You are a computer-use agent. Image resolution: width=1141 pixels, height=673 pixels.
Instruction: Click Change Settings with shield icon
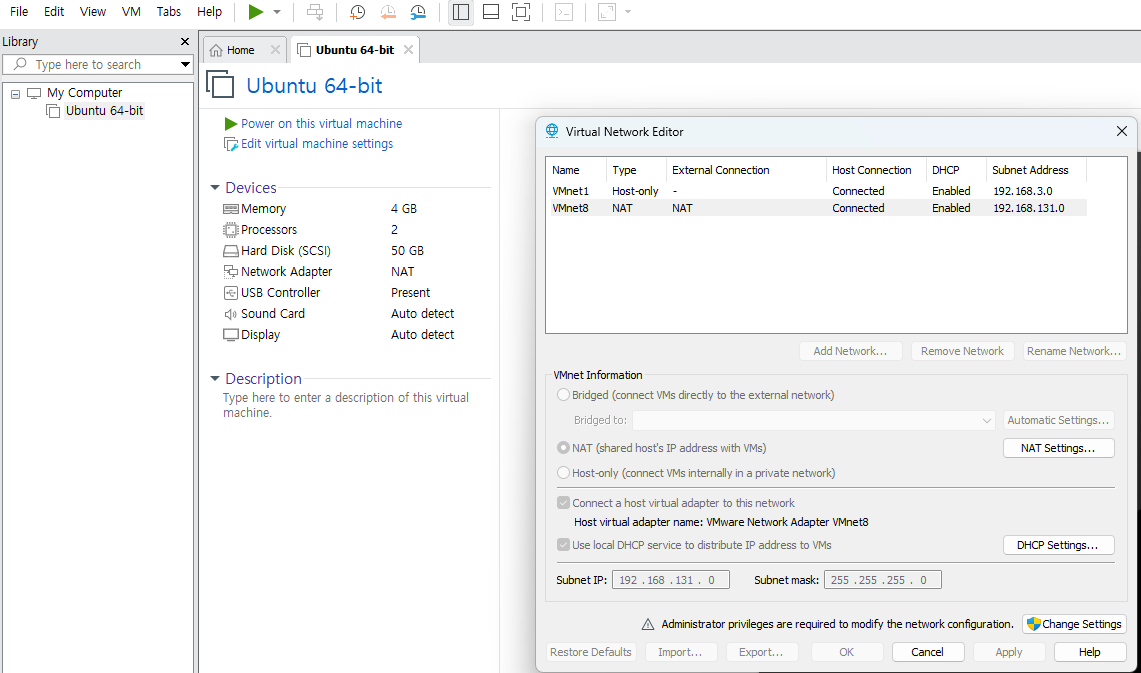tap(1074, 624)
